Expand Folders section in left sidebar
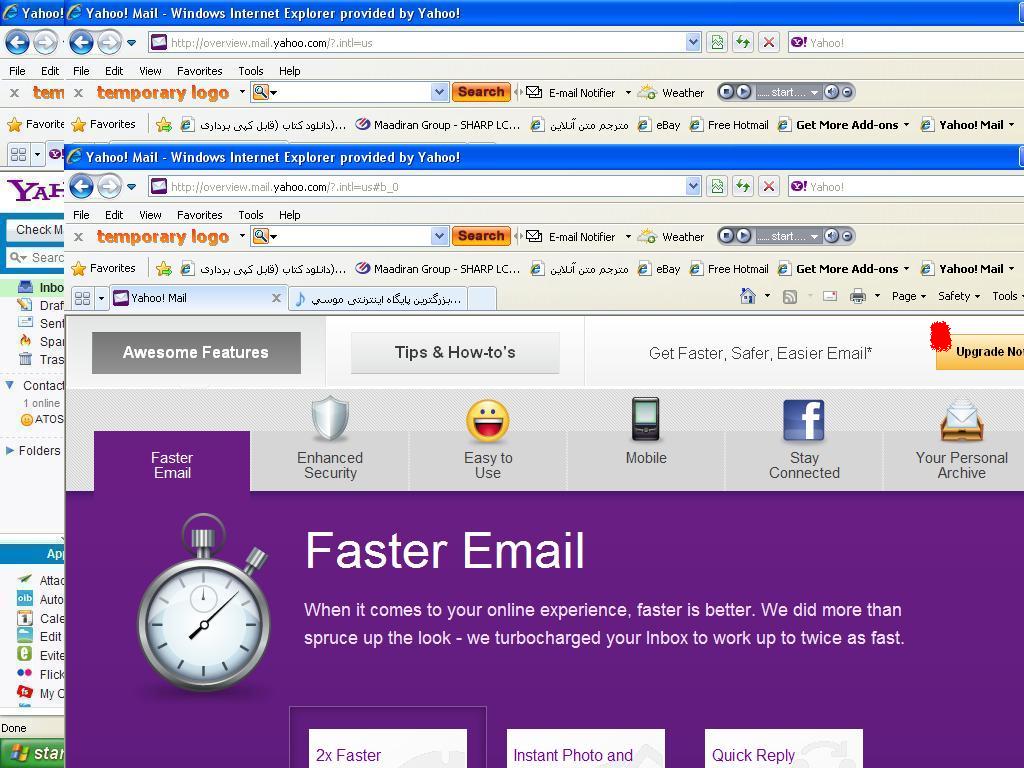Screen dimensions: 1024x768 [x=10, y=451]
